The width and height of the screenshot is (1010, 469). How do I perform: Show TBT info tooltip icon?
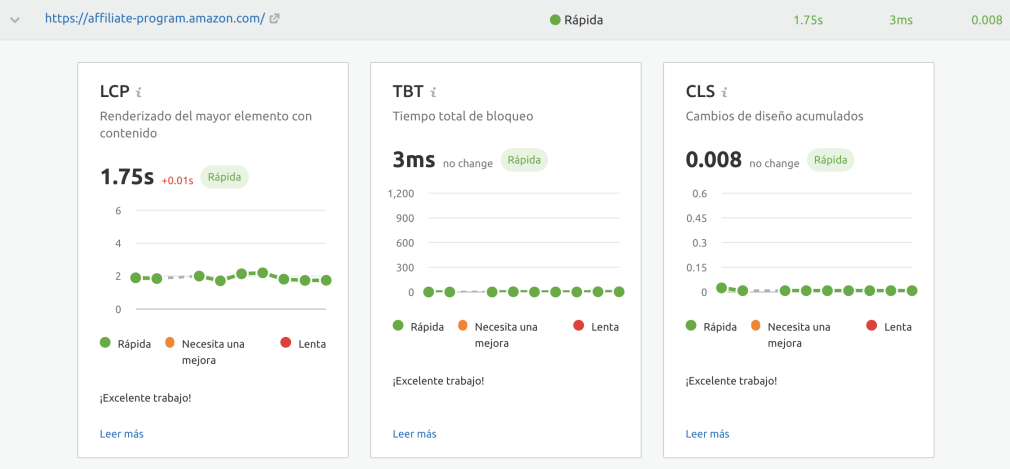[434, 92]
